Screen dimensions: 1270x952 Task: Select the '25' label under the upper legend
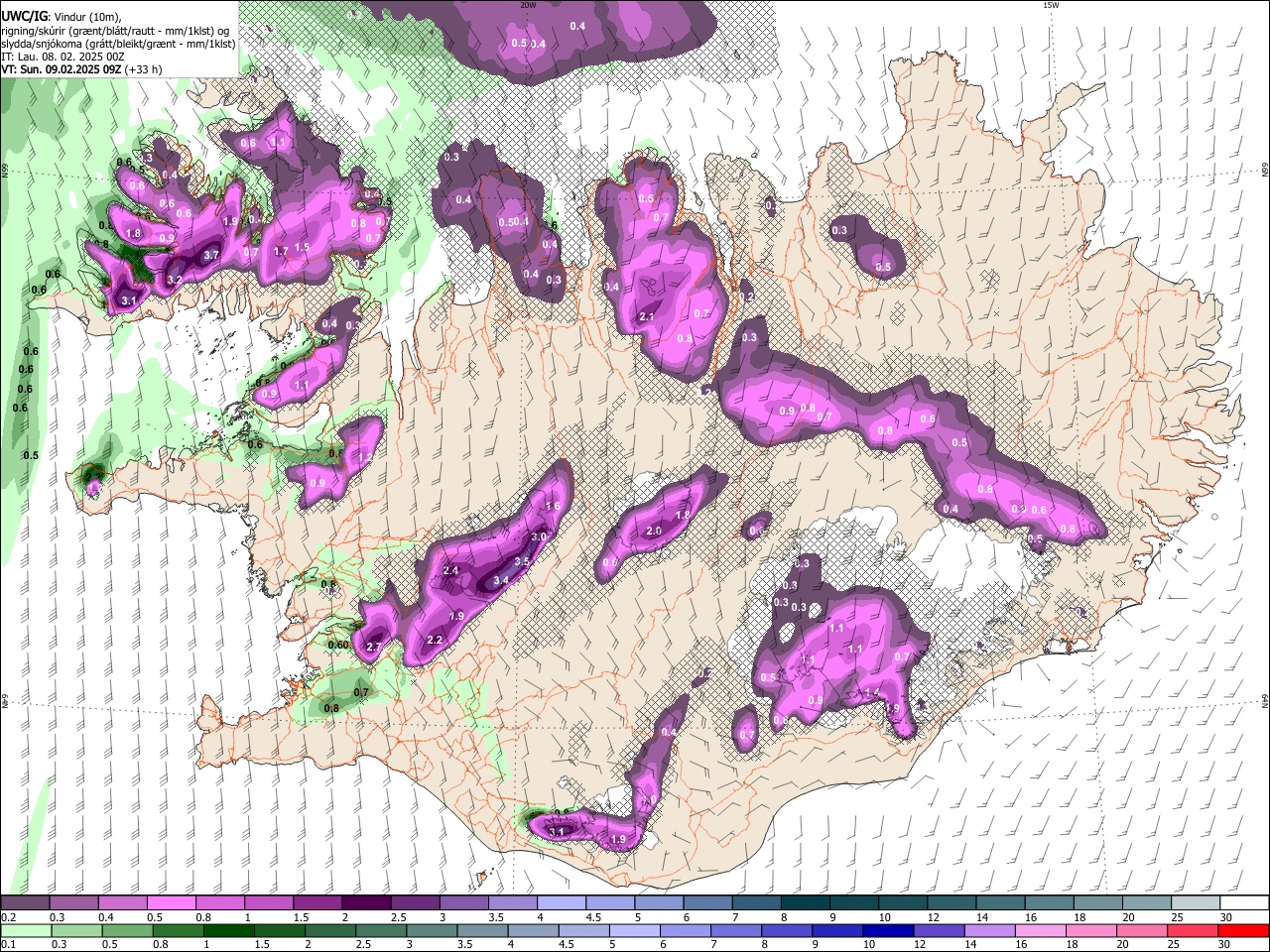click(x=1177, y=917)
